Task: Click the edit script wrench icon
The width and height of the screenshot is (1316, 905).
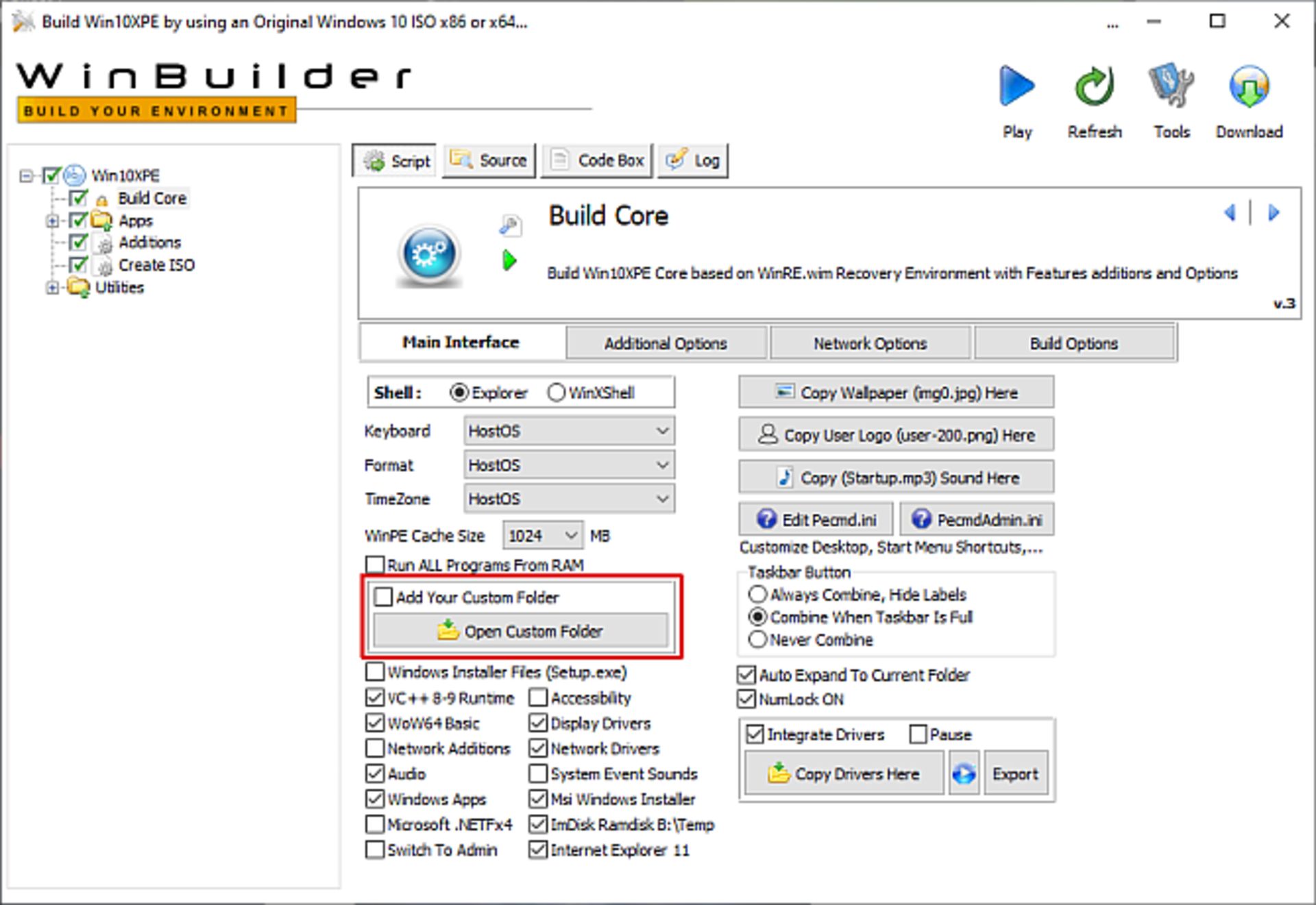Action: coord(510,225)
